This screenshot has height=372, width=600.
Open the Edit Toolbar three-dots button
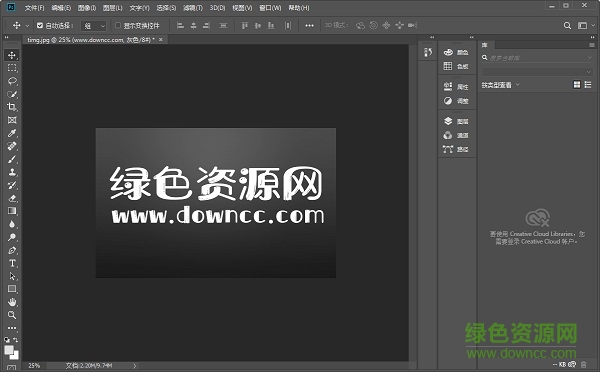click(x=12, y=328)
